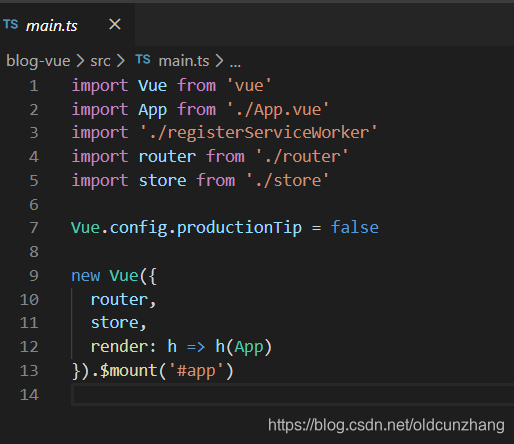Click the App identifier in h(App)
The height and width of the screenshot is (444, 514).
(x=249, y=348)
